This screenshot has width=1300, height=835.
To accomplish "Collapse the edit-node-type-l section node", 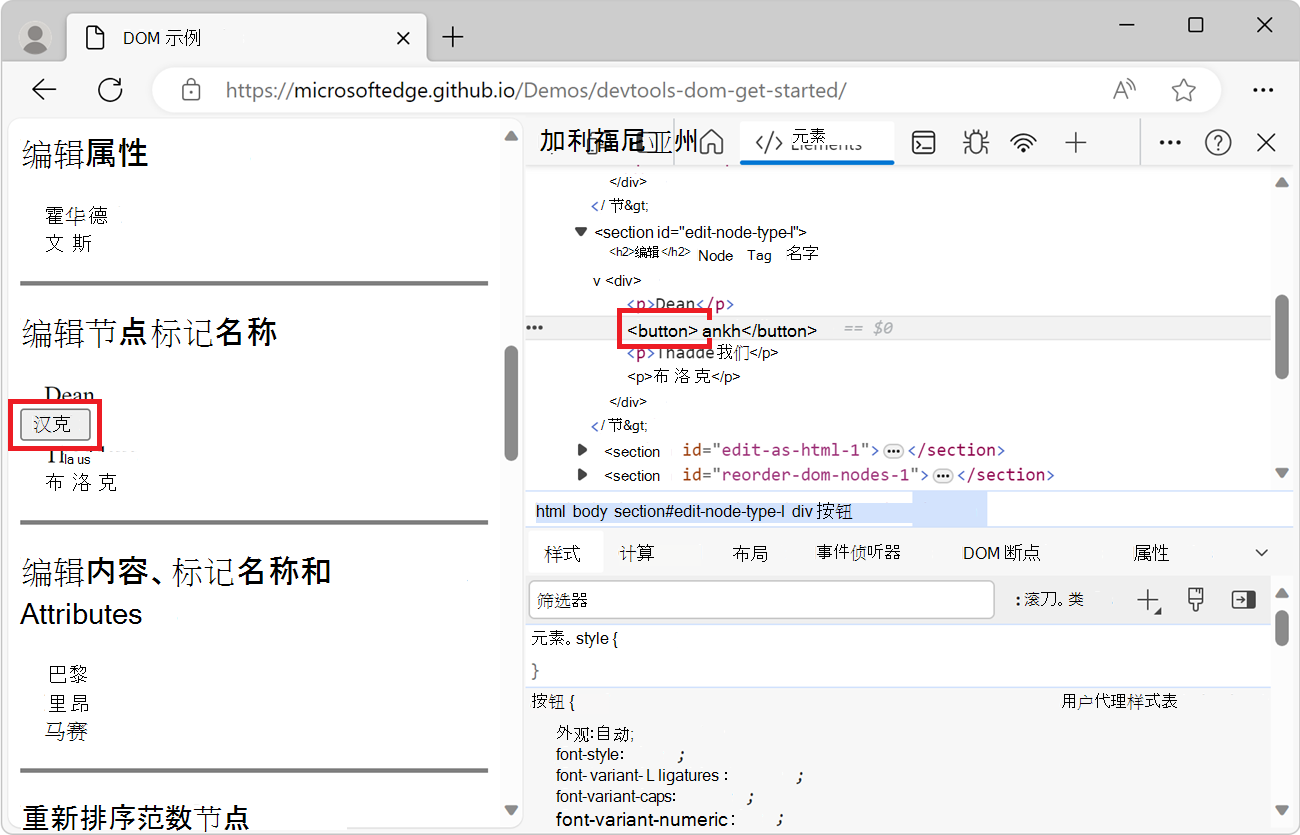I will point(580,232).
